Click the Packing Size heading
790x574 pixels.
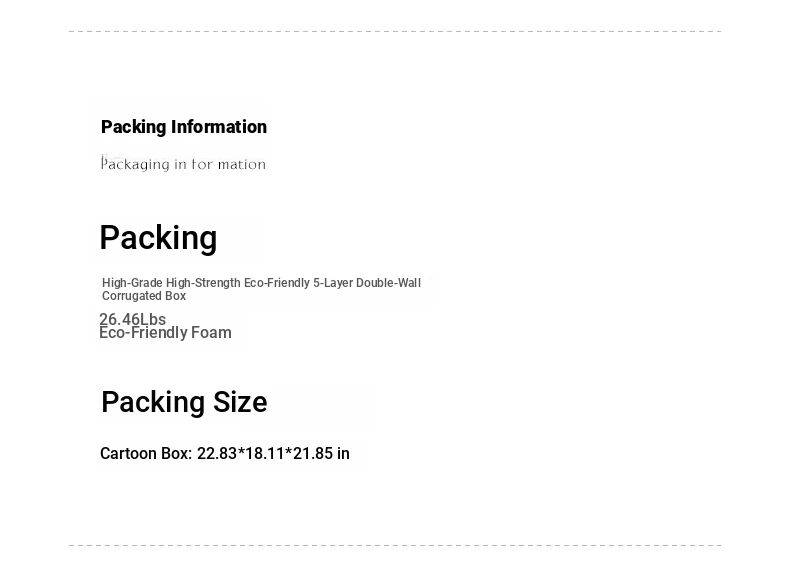(184, 402)
